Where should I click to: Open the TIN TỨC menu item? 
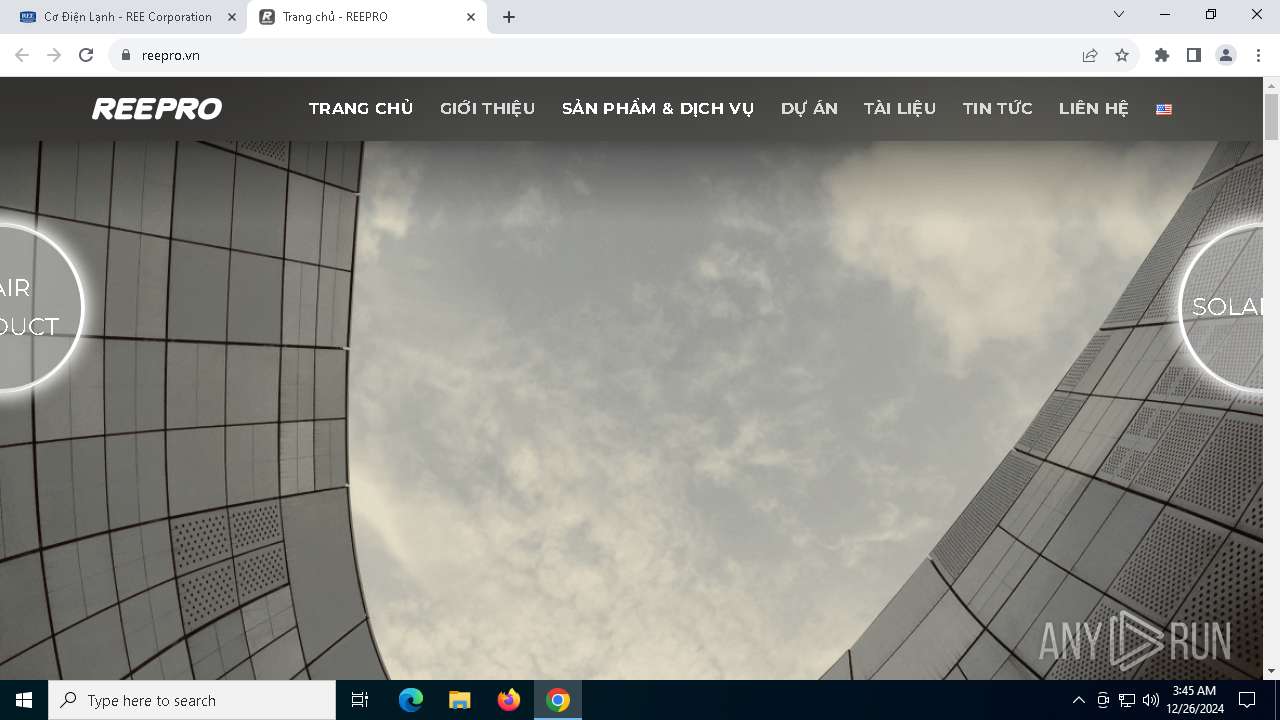(x=998, y=109)
